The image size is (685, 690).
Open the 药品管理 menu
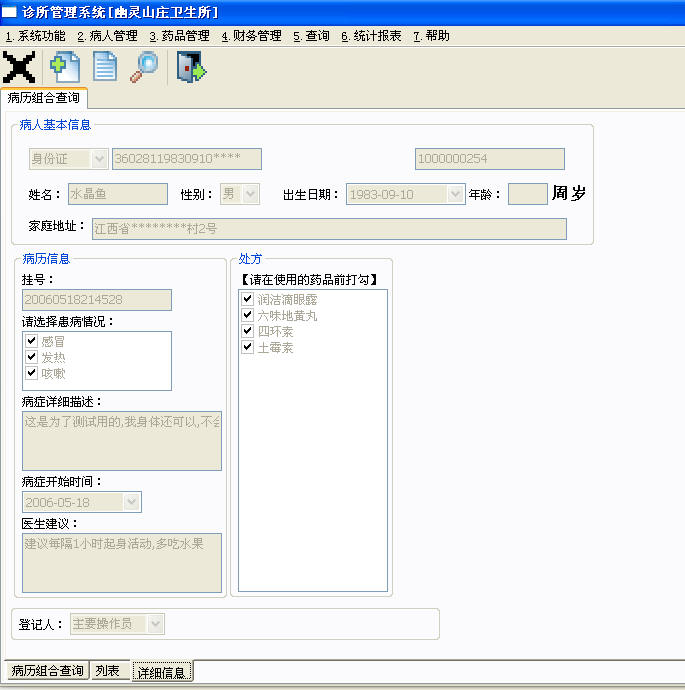179,36
